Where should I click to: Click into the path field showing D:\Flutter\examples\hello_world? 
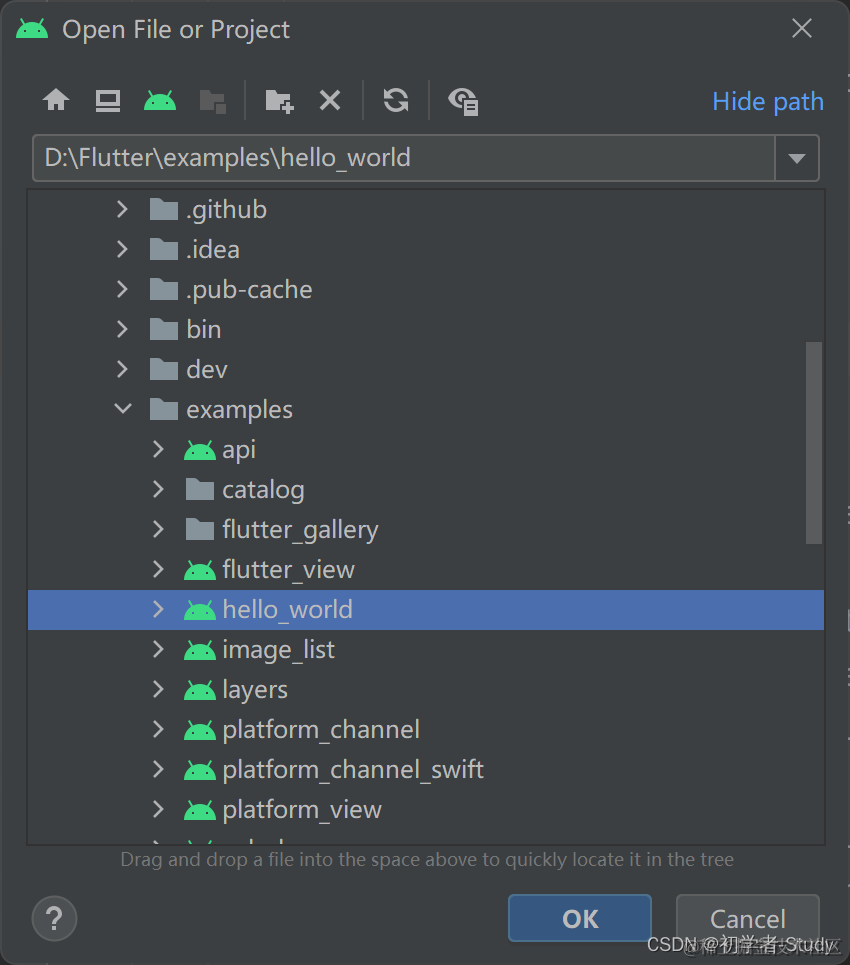(x=404, y=158)
